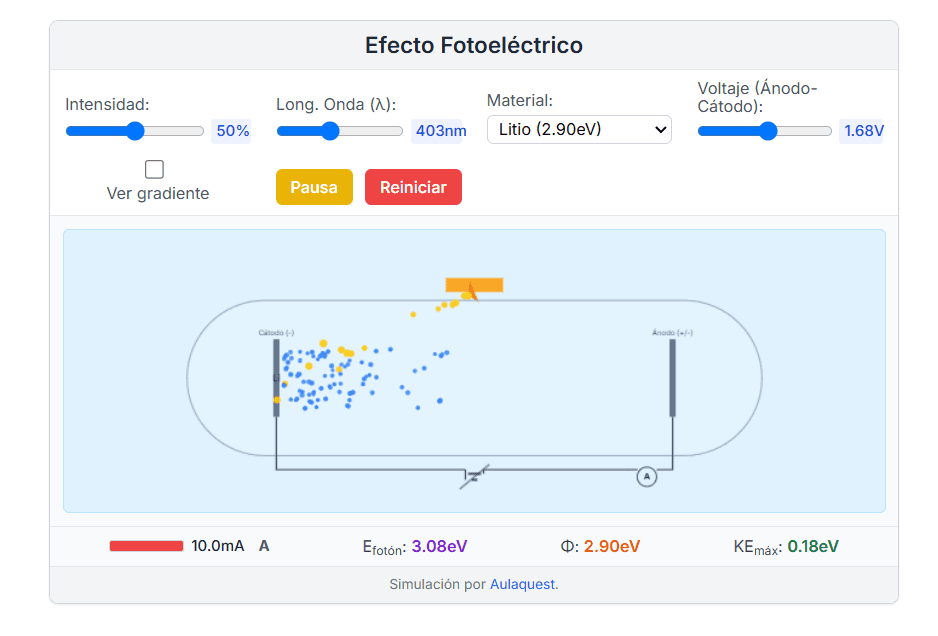Viewport: 938px width, 636px height.
Task: Click the anode plate in the tube
Action: [672, 377]
